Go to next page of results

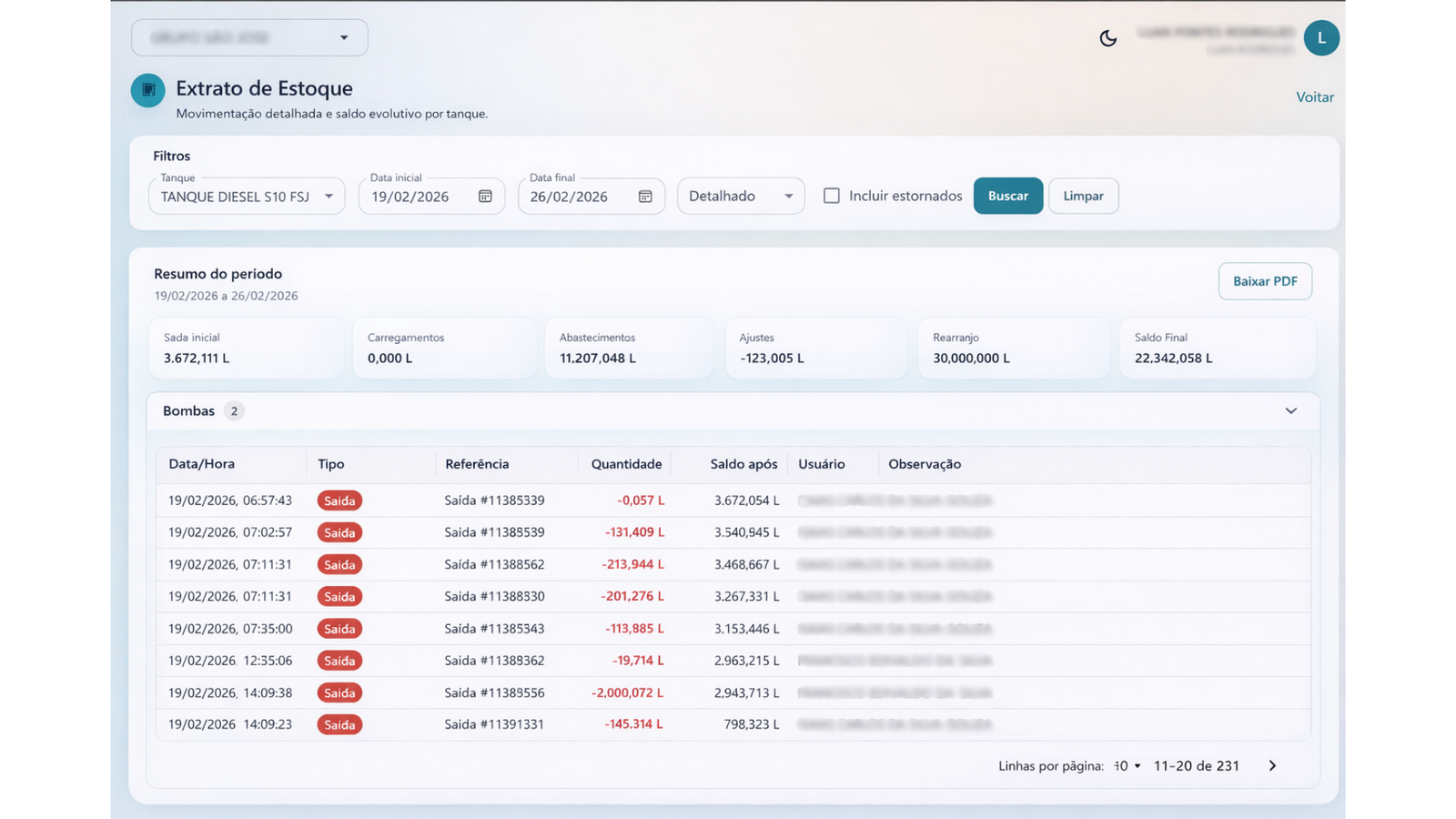(1272, 766)
